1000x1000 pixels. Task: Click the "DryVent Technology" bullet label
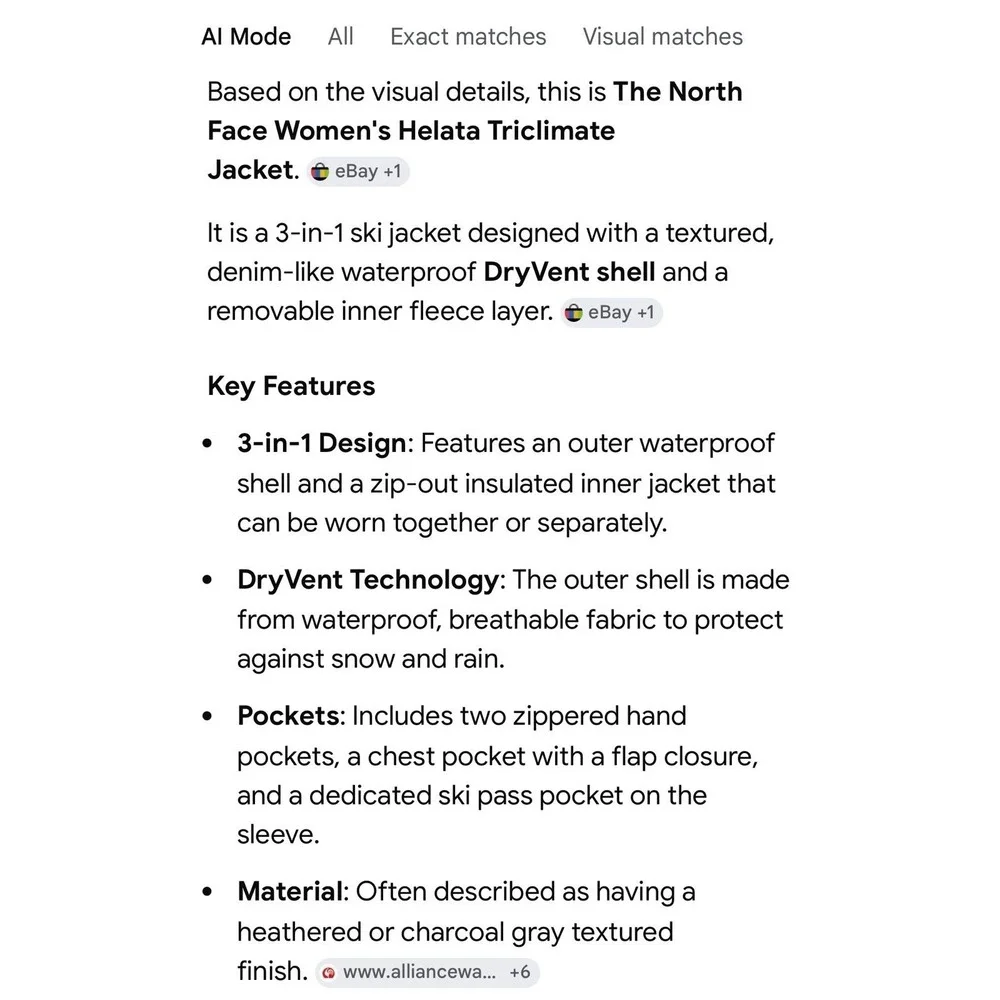coord(366,580)
